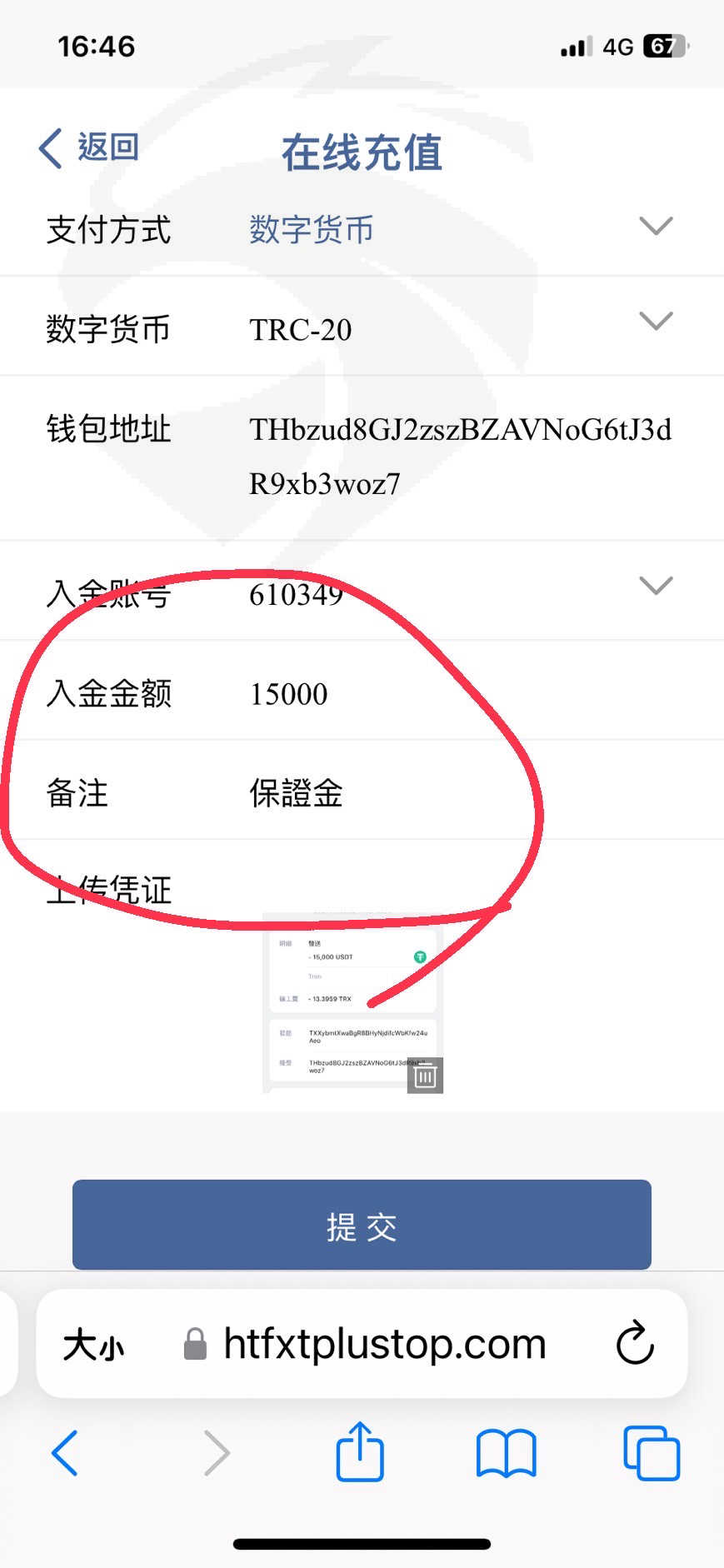This screenshot has width=724, height=1568.
Task: Expand the 数字货币 TRC-20 dropdown chevron
Action: coord(656,321)
